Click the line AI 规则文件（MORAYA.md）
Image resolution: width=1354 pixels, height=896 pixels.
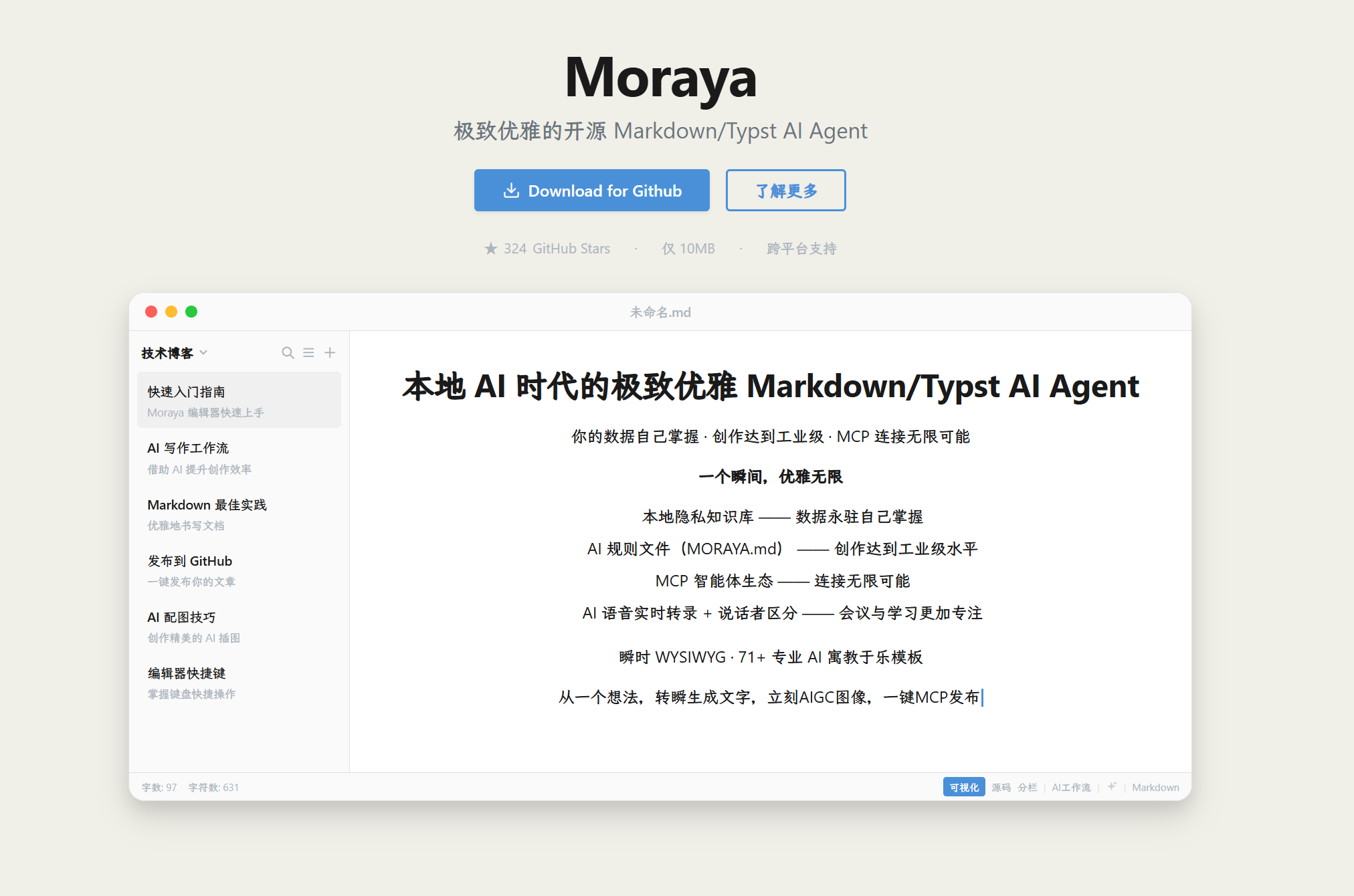pos(782,549)
